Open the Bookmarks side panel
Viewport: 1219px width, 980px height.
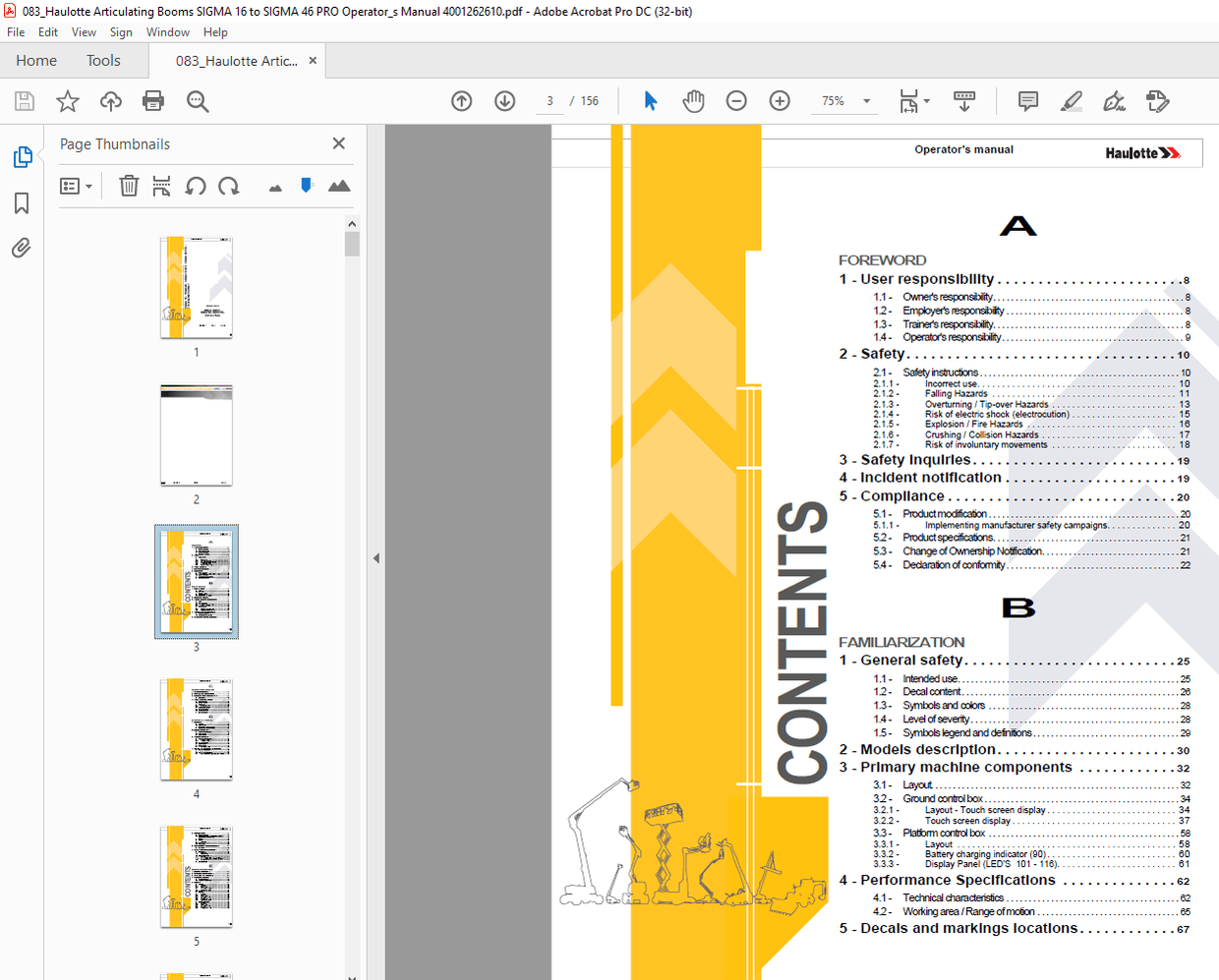pyautogui.click(x=22, y=203)
